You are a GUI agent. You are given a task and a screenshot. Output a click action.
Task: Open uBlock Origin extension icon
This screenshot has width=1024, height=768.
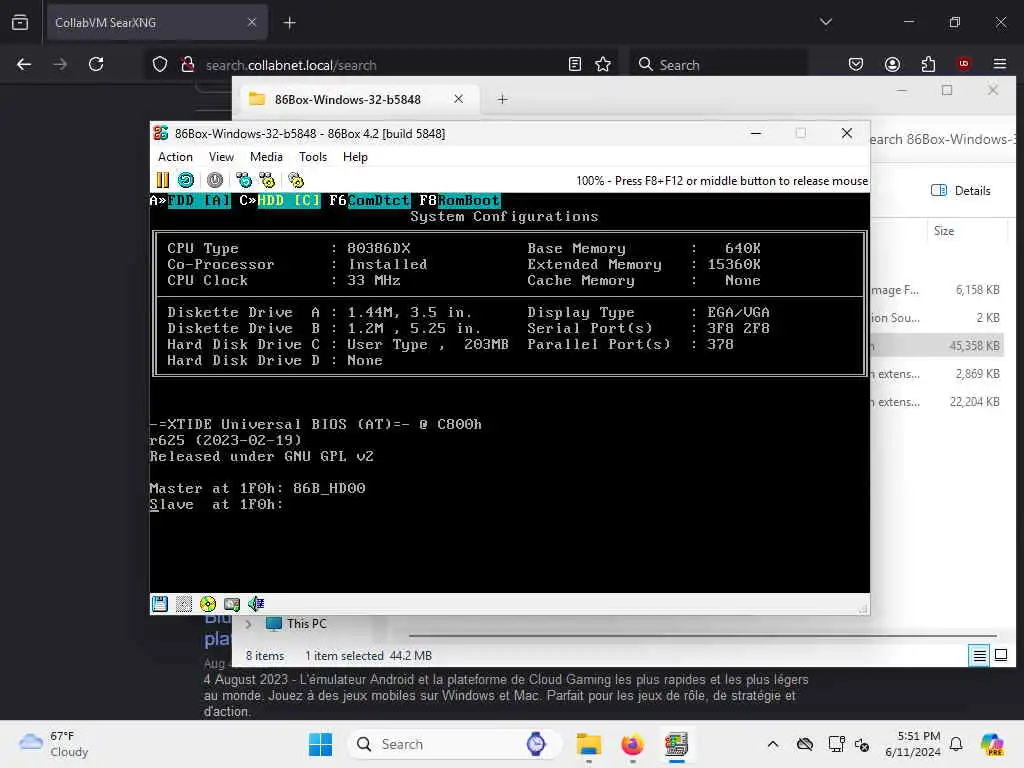click(964, 64)
